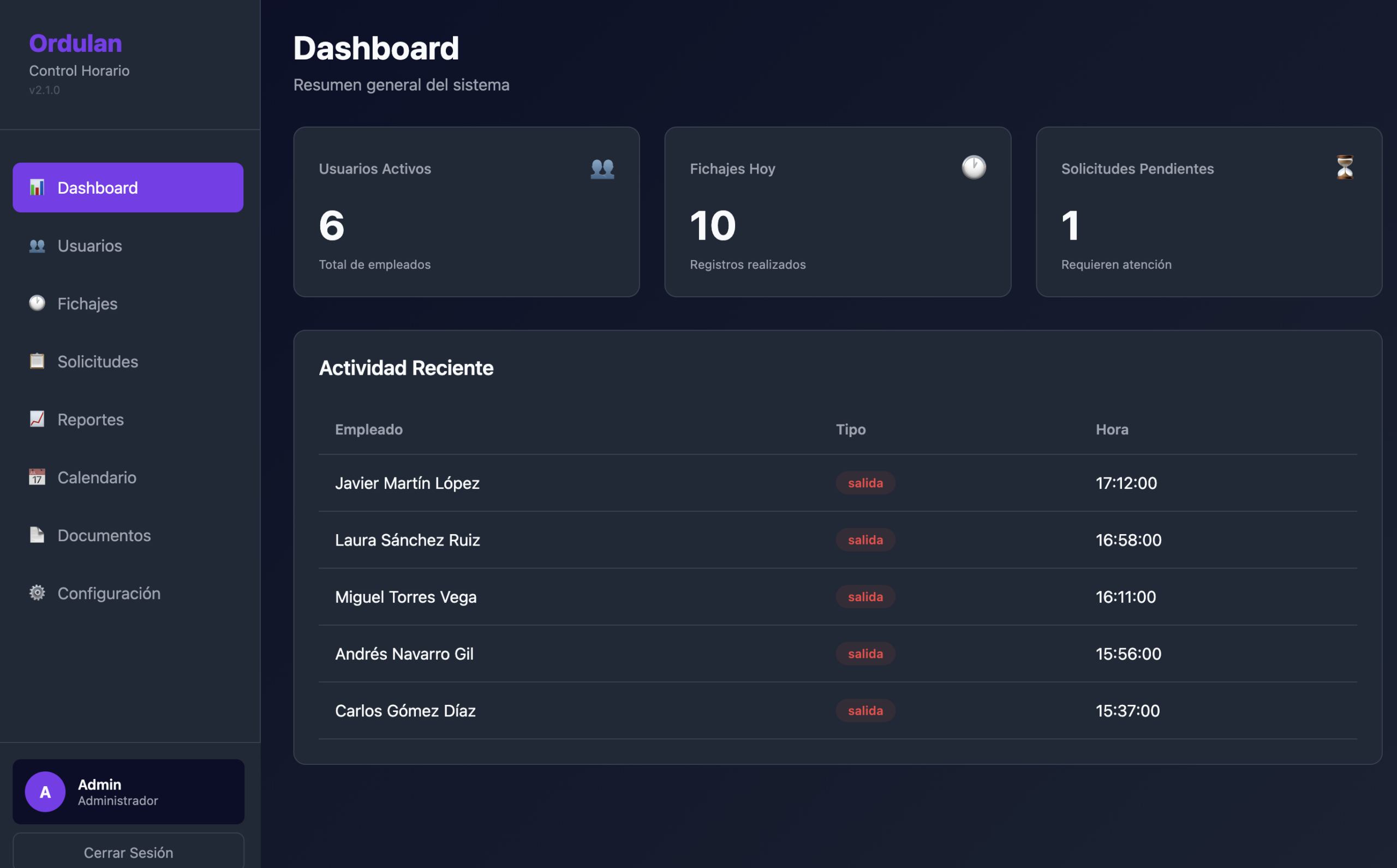This screenshot has width=1397, height=868.
Task: Click the Empleado column header
Action: point(369,429)
